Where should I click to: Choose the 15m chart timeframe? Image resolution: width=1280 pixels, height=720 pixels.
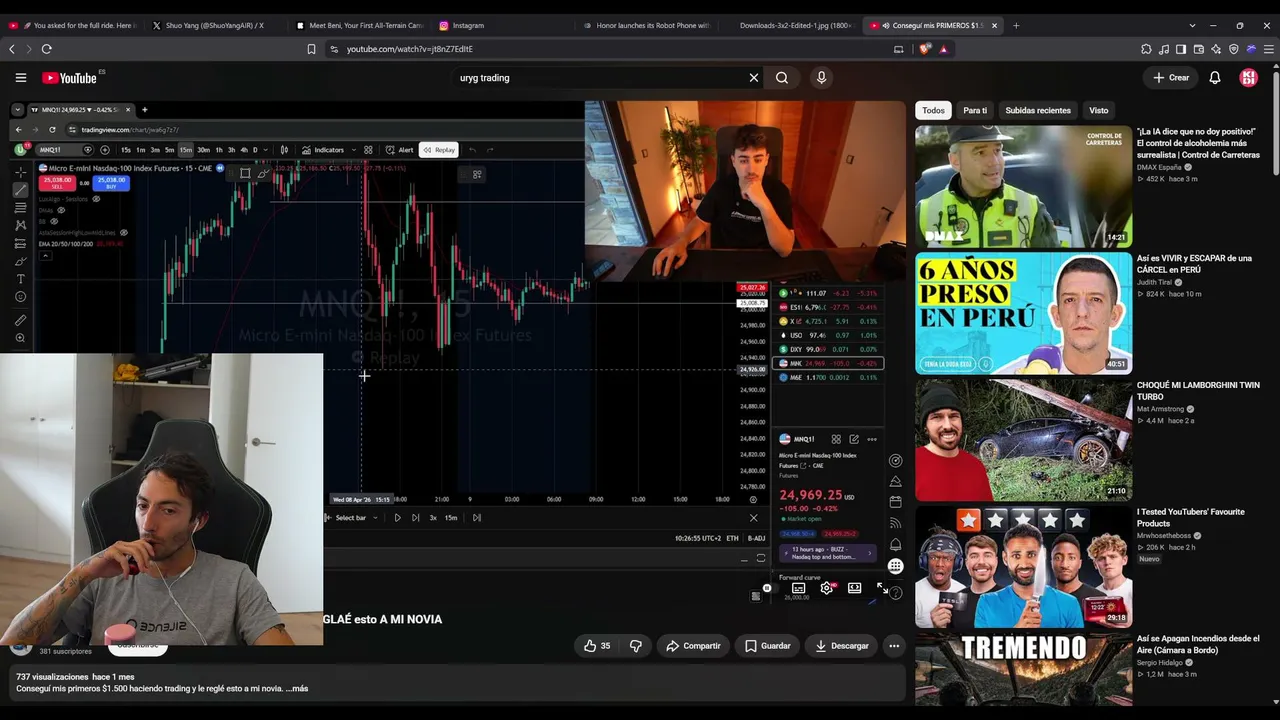point(185,150)
